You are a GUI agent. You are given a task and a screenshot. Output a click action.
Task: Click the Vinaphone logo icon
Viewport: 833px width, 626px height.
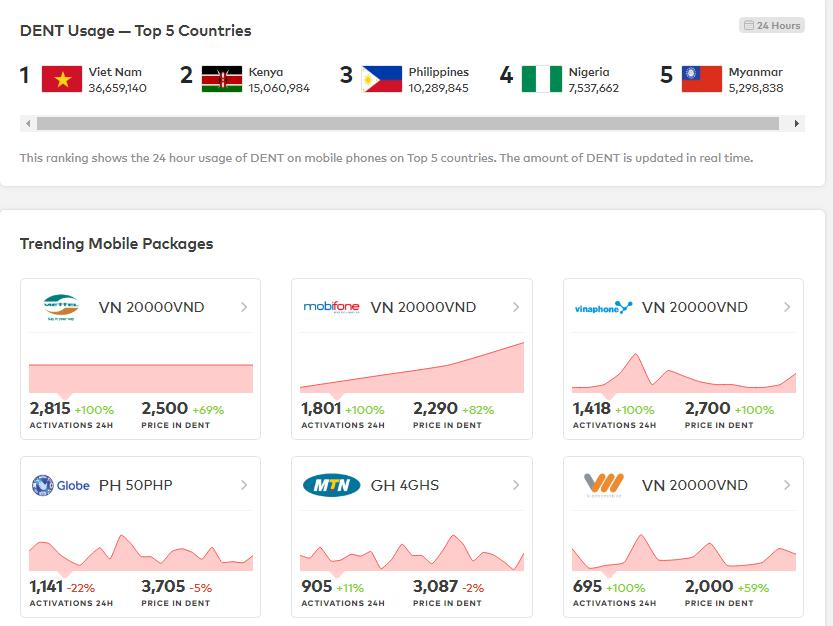point(603,307)
